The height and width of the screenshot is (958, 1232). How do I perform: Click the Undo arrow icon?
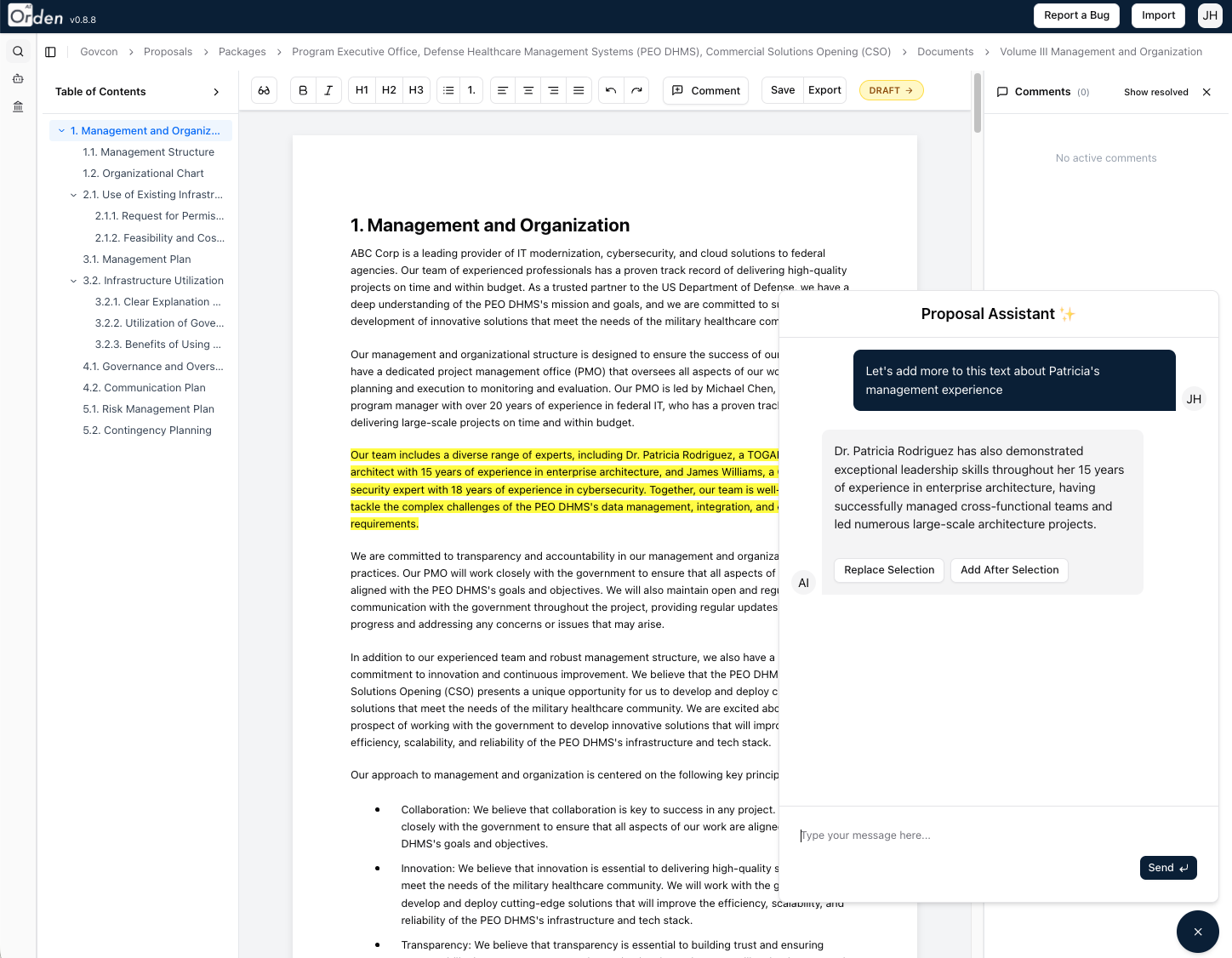click(x=611, y=90)
